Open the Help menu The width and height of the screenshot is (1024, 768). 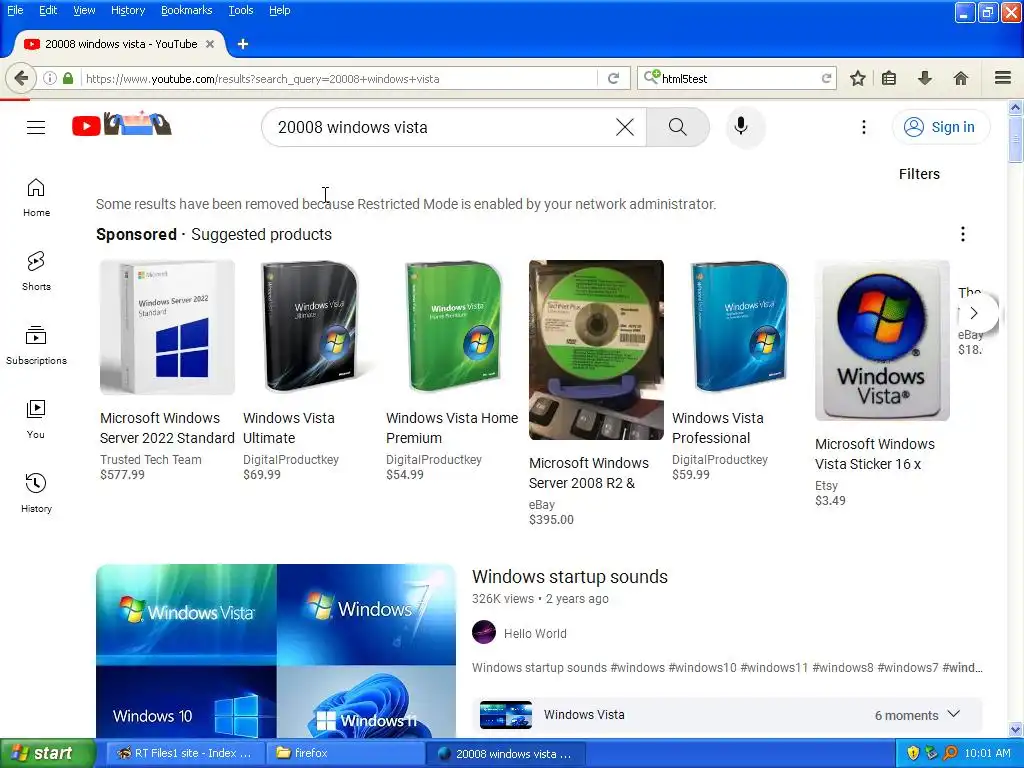point(279,10)
